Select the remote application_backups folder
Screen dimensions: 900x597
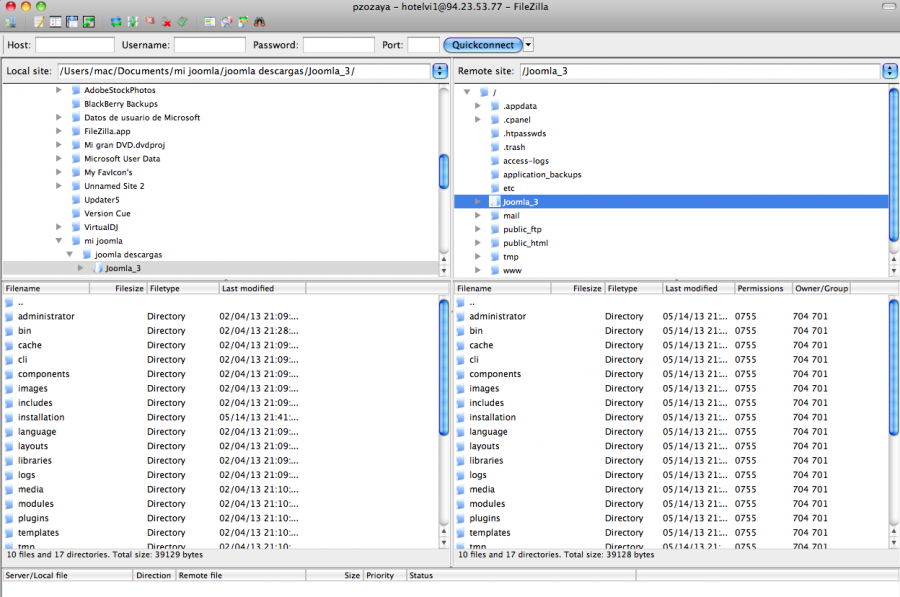pyautogui.click(x=542, y=175)
